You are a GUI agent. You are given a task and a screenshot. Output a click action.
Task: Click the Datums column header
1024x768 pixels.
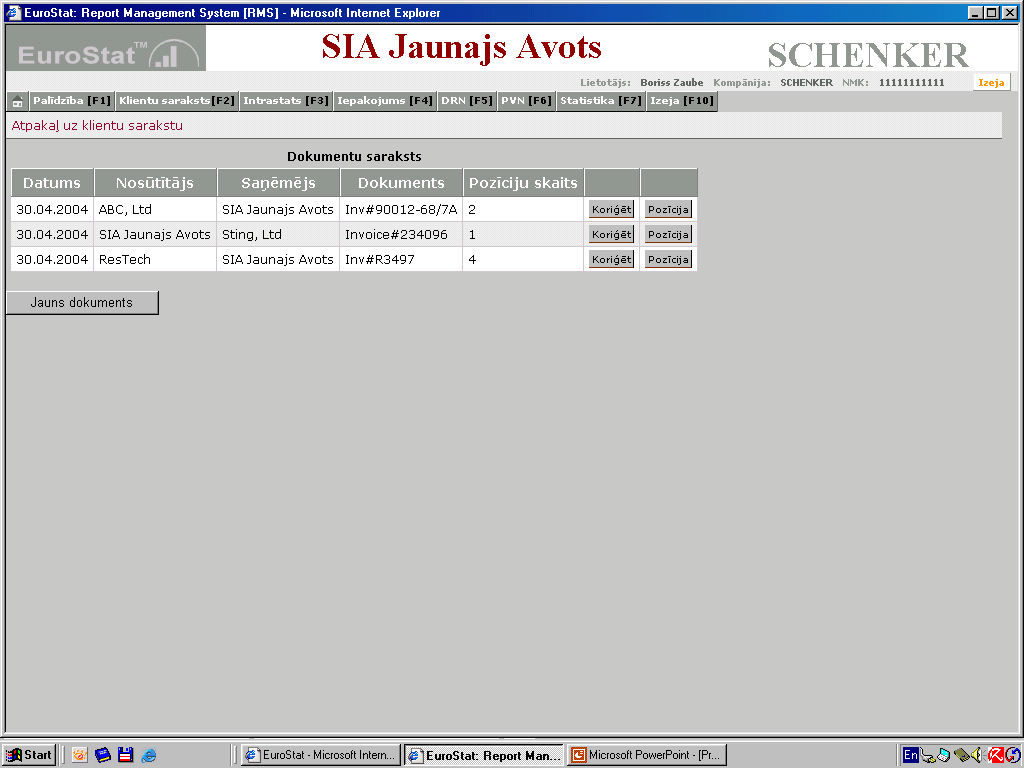[52, 183]
